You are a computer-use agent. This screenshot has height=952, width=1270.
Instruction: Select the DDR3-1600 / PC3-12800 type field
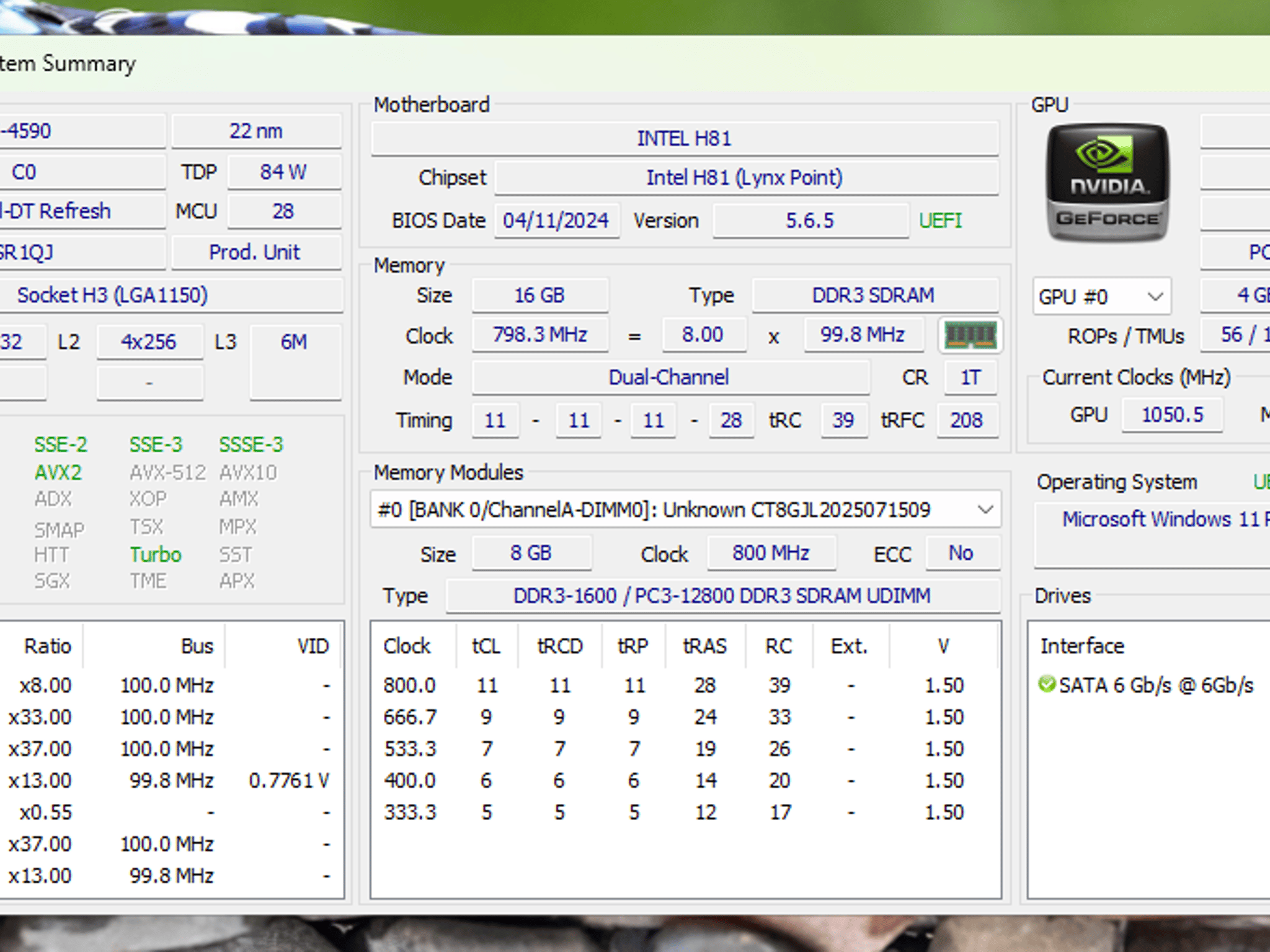(x=722, y=596)
